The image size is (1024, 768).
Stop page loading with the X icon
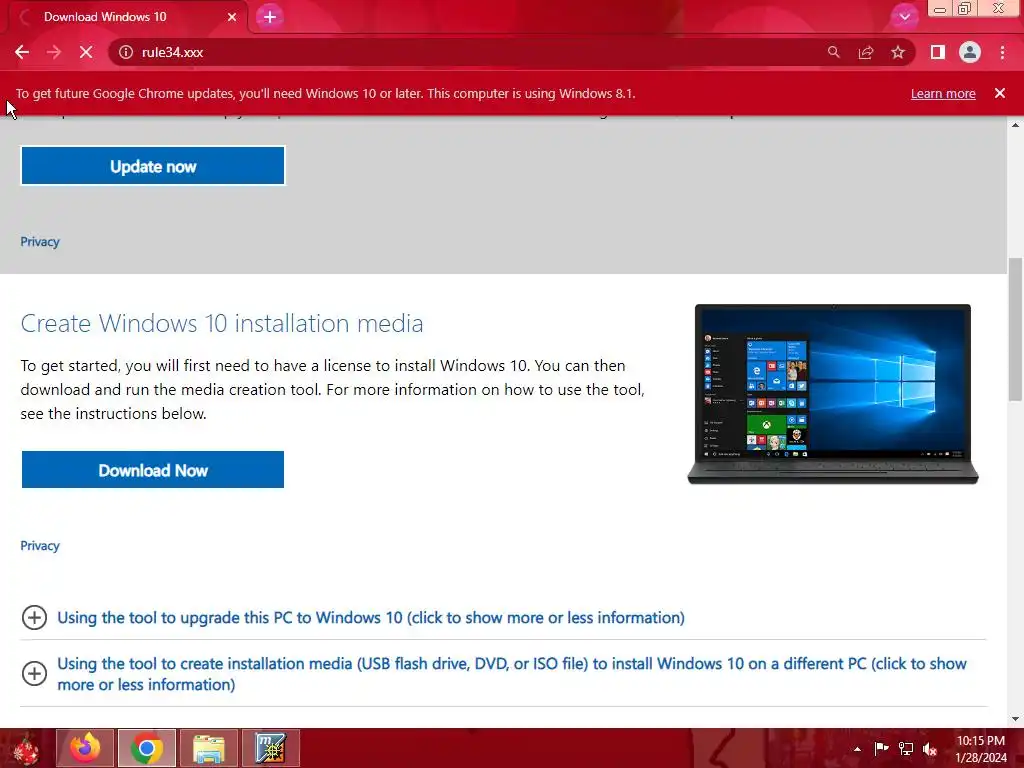(86, 52)
